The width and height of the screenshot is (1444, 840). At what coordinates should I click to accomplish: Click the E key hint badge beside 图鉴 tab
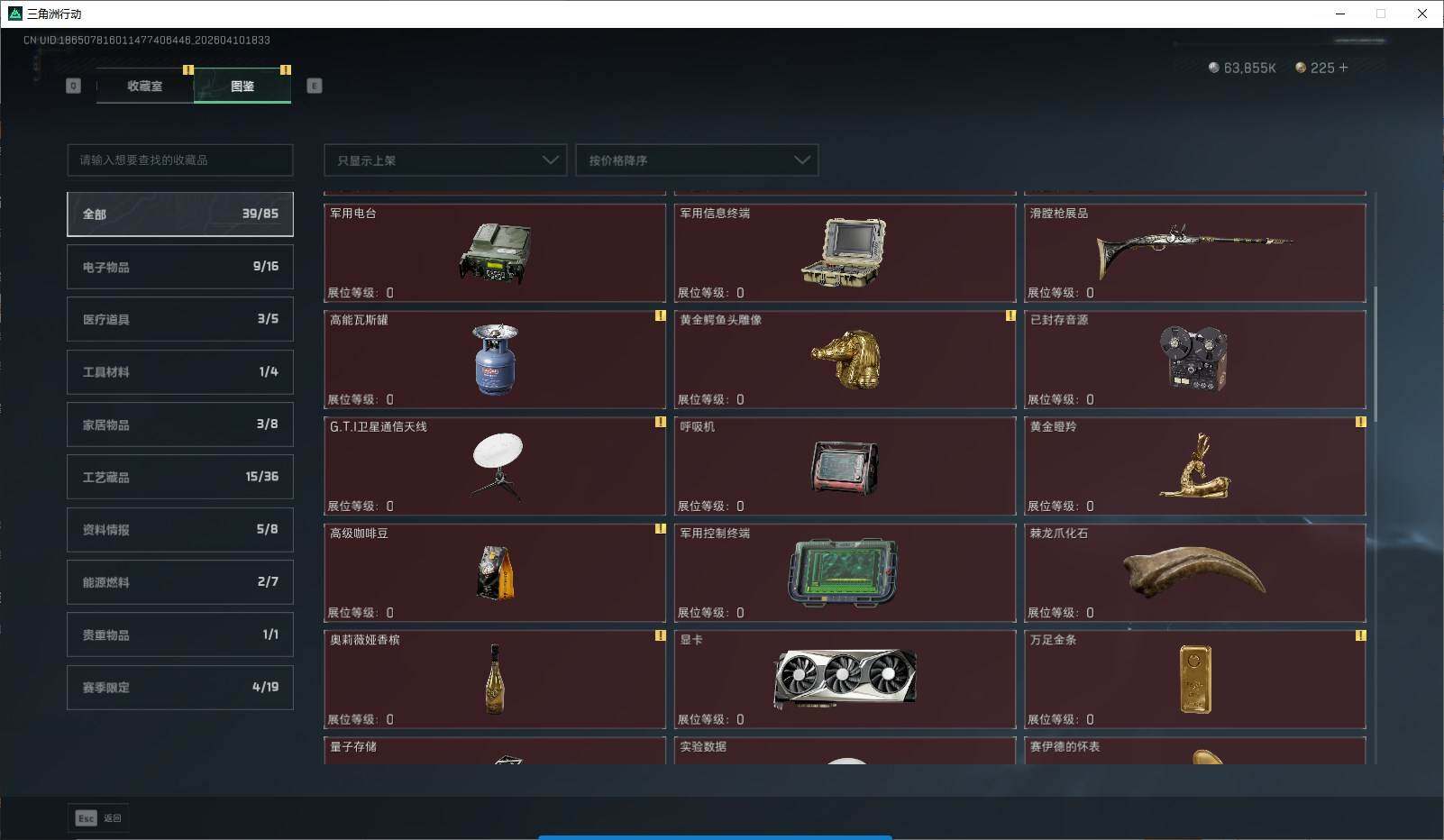[x=314, y=86]
